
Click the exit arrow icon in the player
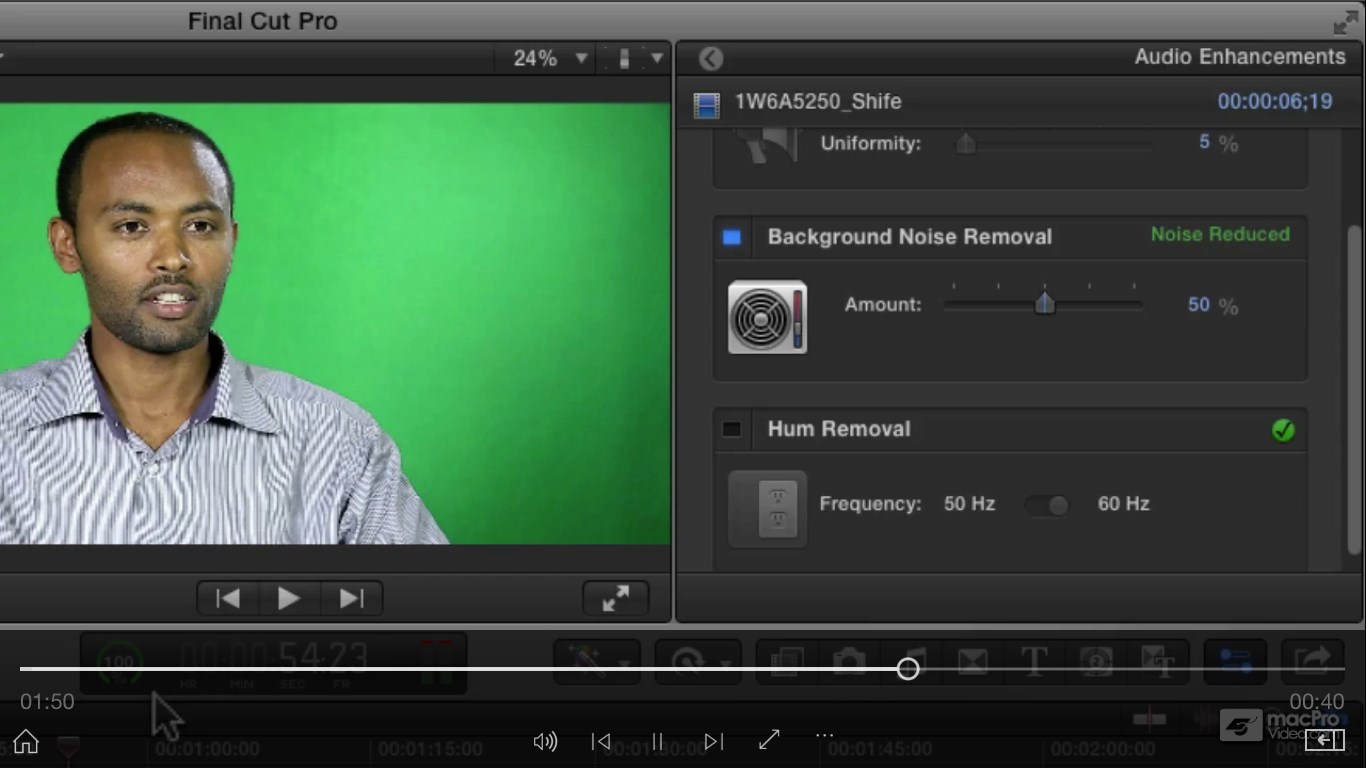pos(1324,740)
